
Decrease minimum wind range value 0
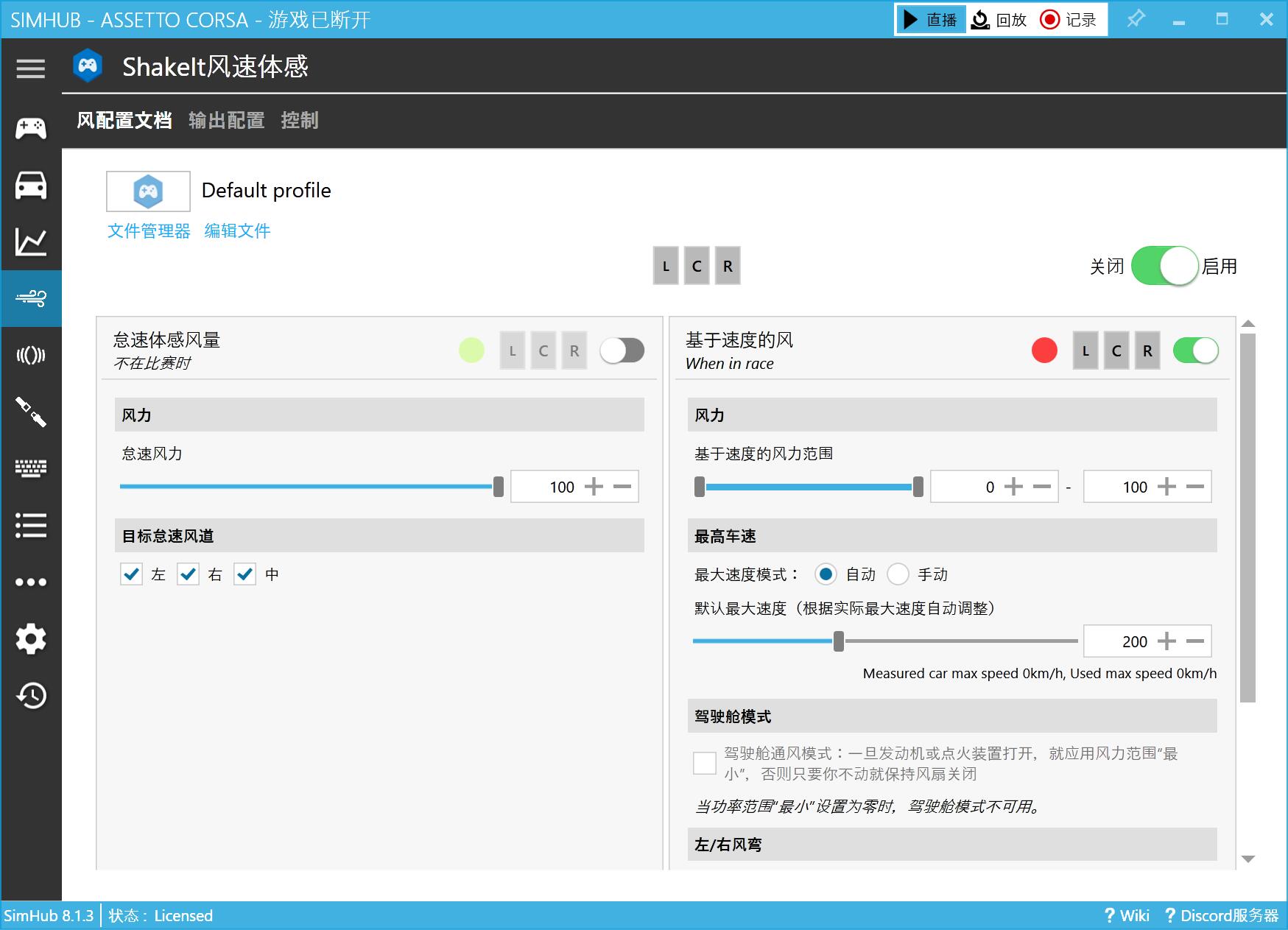click(x=1042, y=487)
